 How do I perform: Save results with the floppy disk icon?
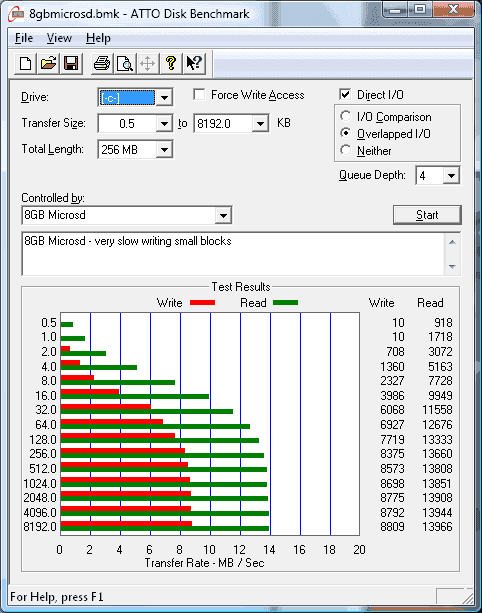tap(71, 63)
